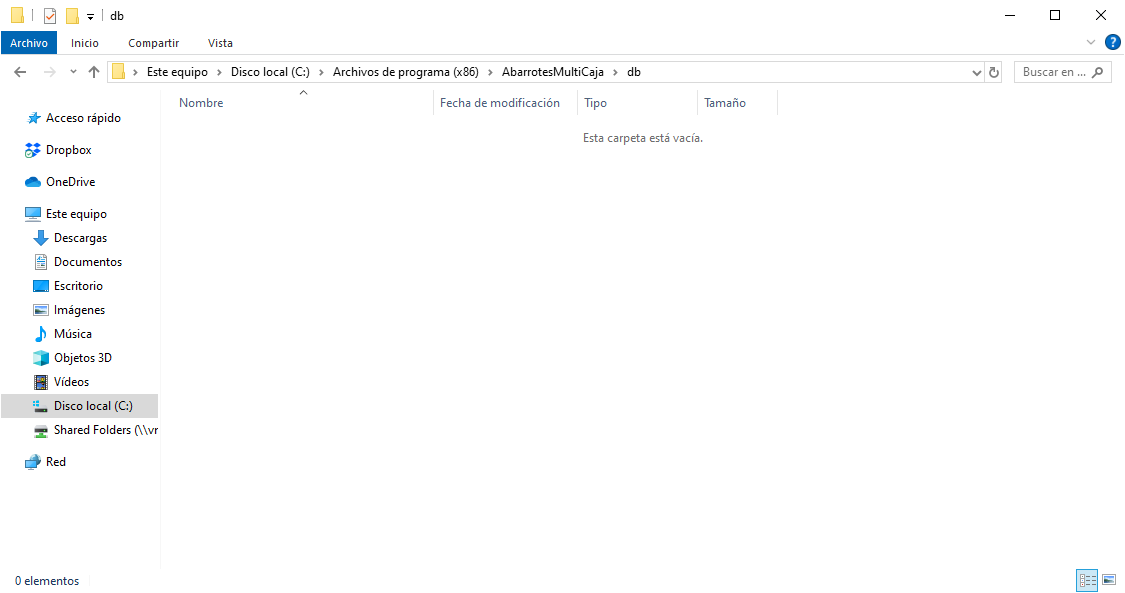
Task: Click the back navigation arrow
Action: click(x=20, y=71)
